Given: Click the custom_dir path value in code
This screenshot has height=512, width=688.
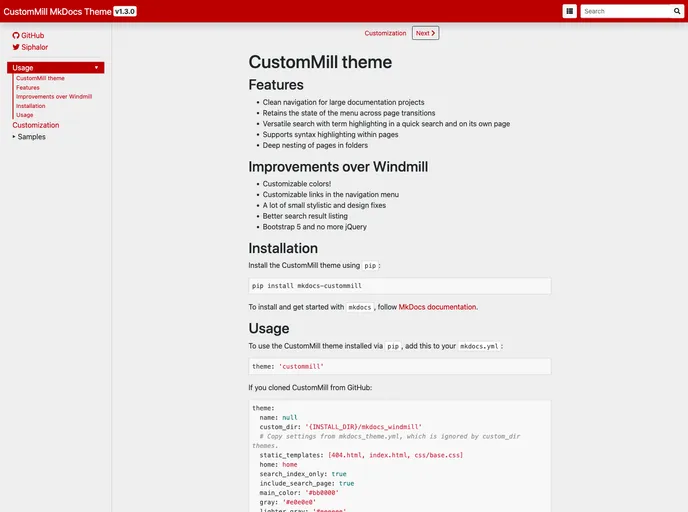Looking at the screenshot, I should click(363, 427).
